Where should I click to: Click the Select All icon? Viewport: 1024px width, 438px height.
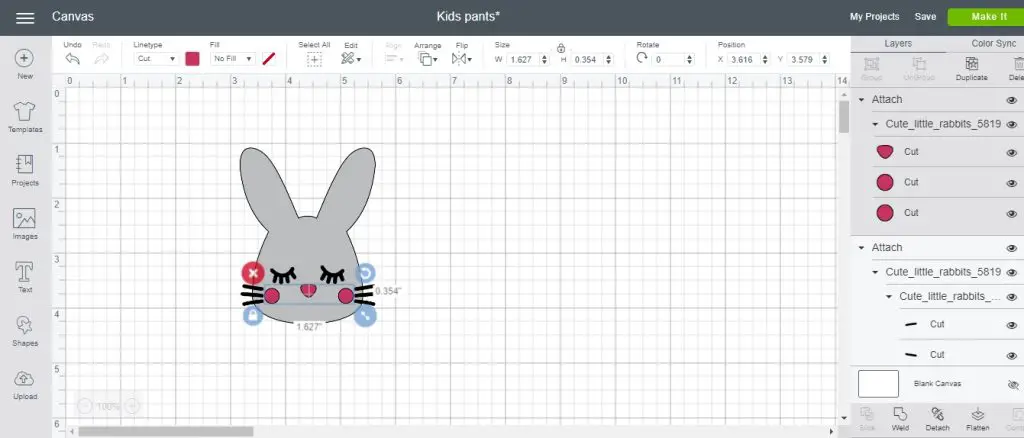coord(314,59)
